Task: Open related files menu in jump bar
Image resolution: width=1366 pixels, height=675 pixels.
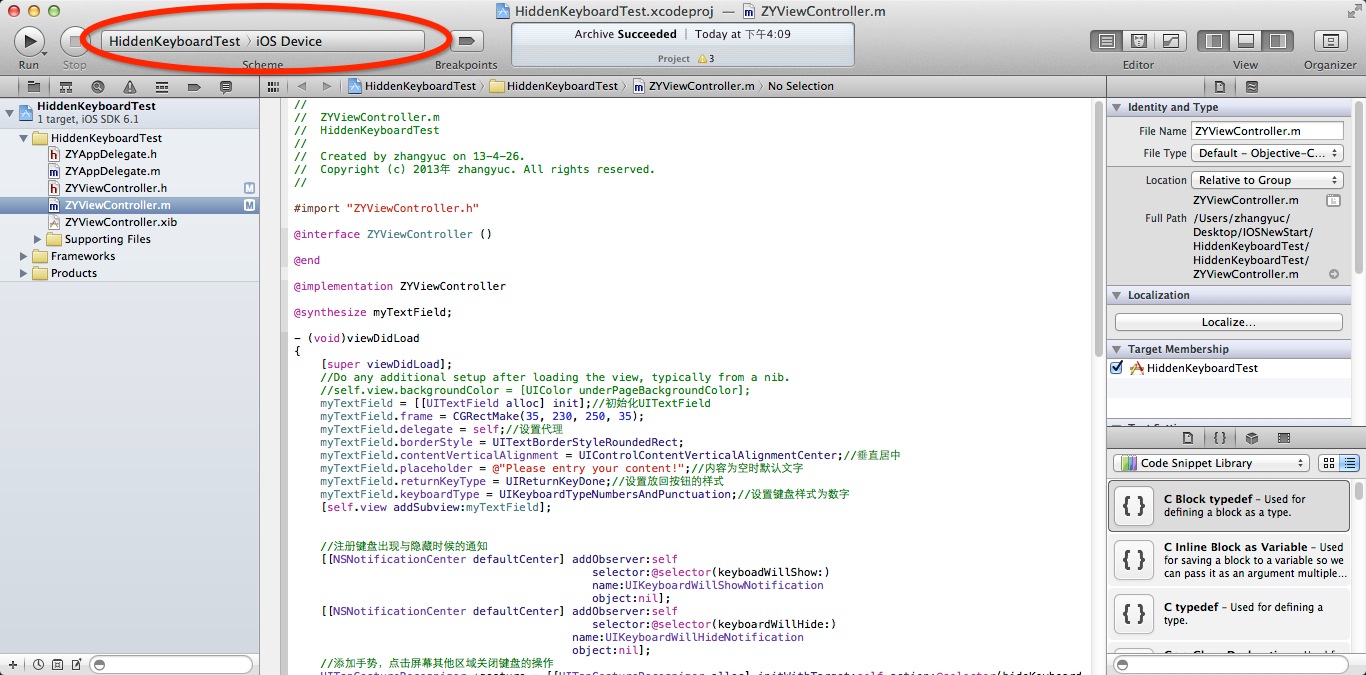Action: (x=273, y=86)
